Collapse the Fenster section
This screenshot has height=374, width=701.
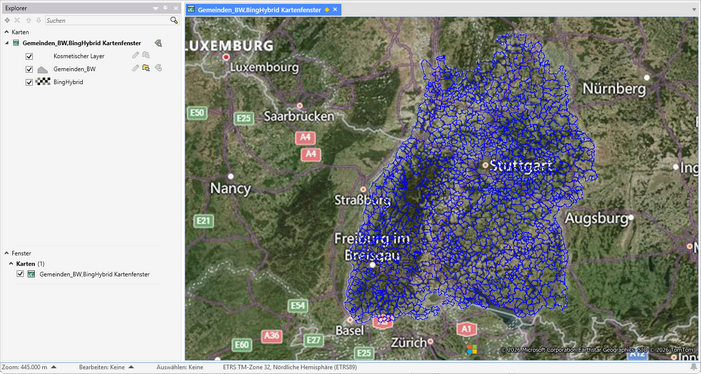pos(7,253)
